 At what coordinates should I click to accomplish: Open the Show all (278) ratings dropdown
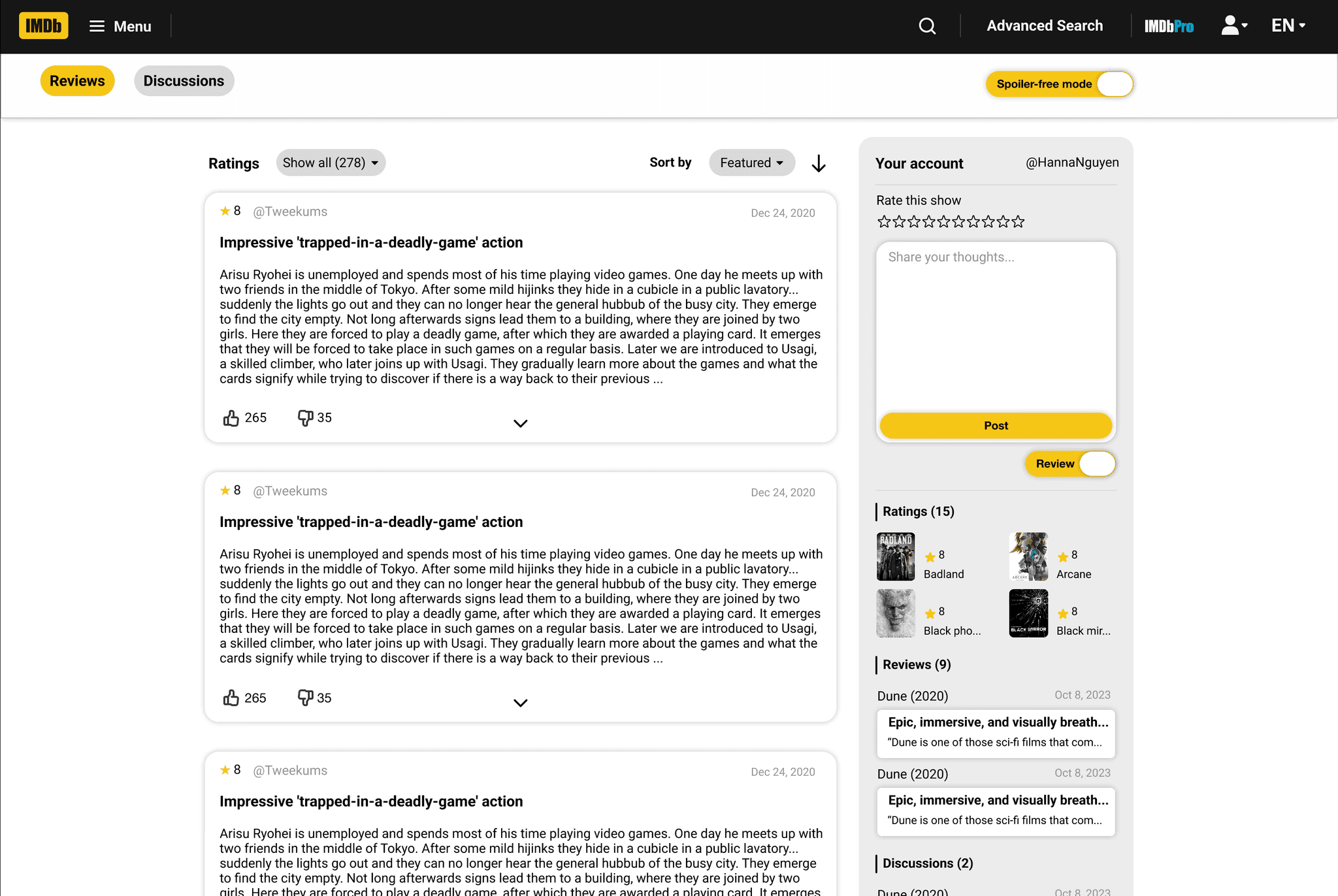[x=331, y=163]
